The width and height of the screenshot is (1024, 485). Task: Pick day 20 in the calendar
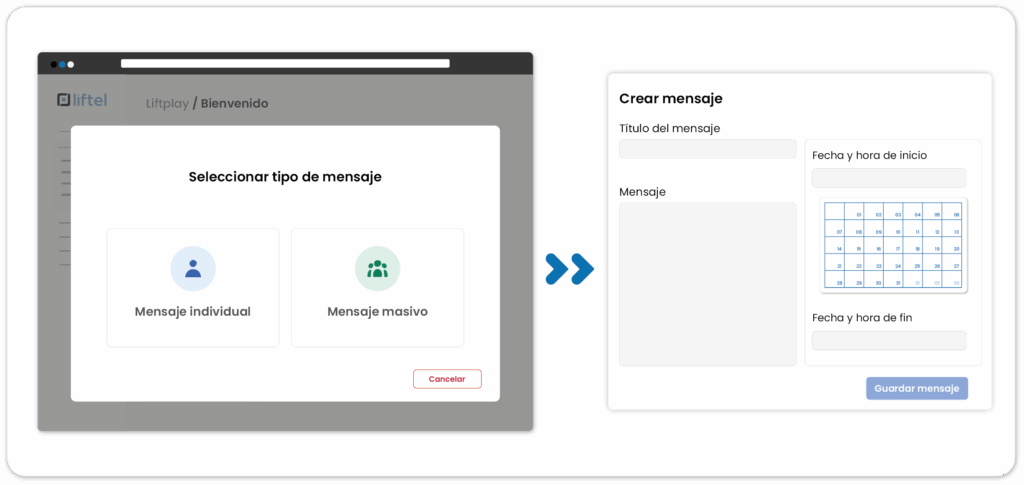[x=952, y=245]
